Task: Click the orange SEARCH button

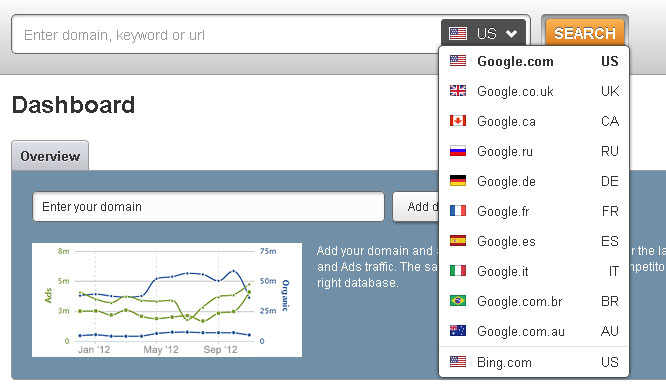Action: tap(584, 33)
